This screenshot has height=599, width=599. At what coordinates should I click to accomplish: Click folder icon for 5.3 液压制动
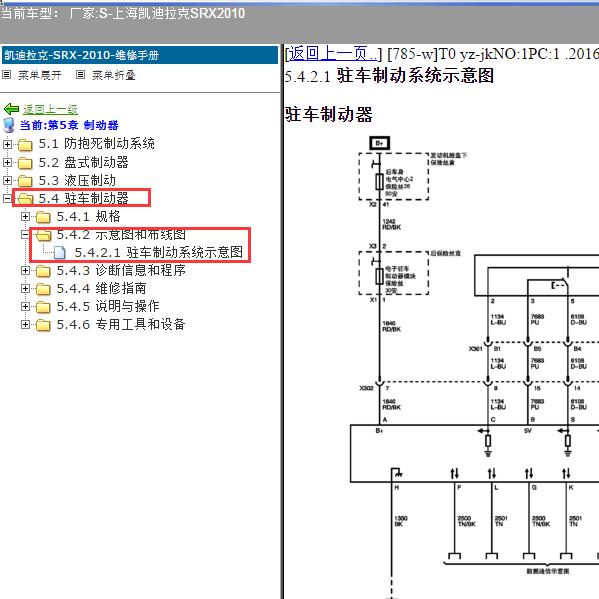click(25, 181)
